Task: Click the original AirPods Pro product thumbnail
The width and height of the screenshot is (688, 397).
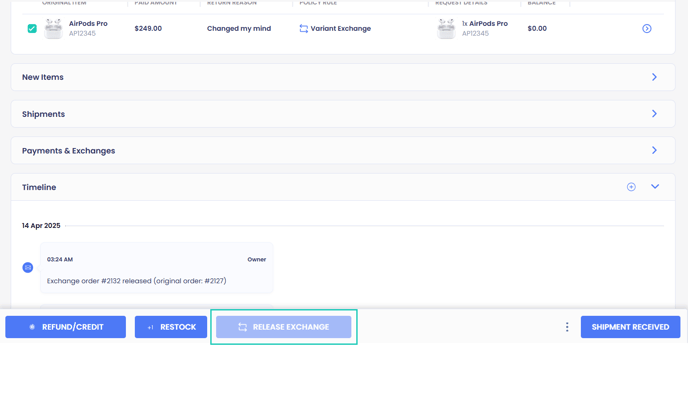Action: (53, 29)
